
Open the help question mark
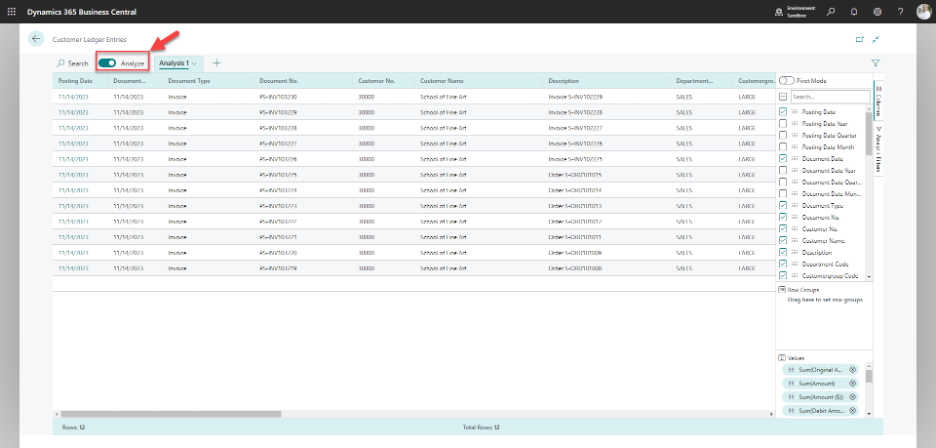tap(900, 11)
